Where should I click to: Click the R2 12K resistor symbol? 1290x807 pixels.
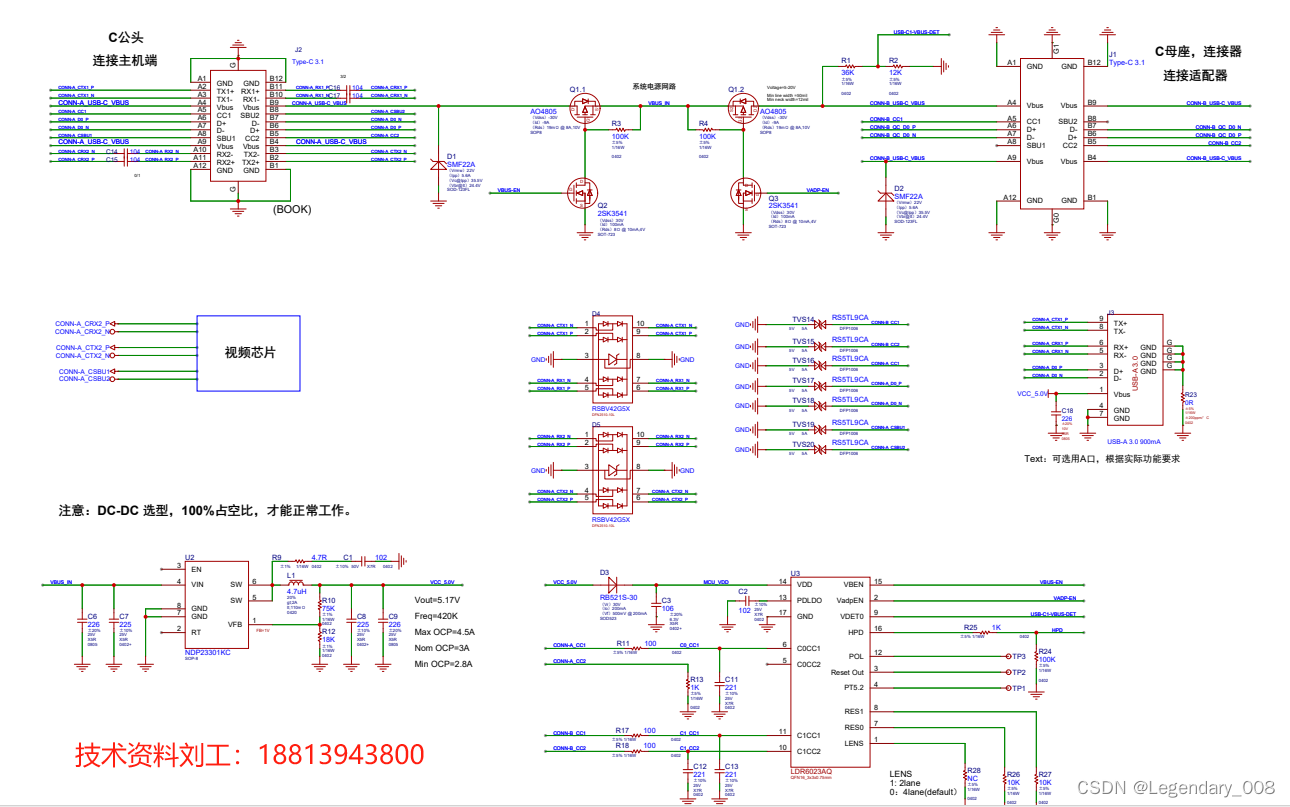(896, 67)
